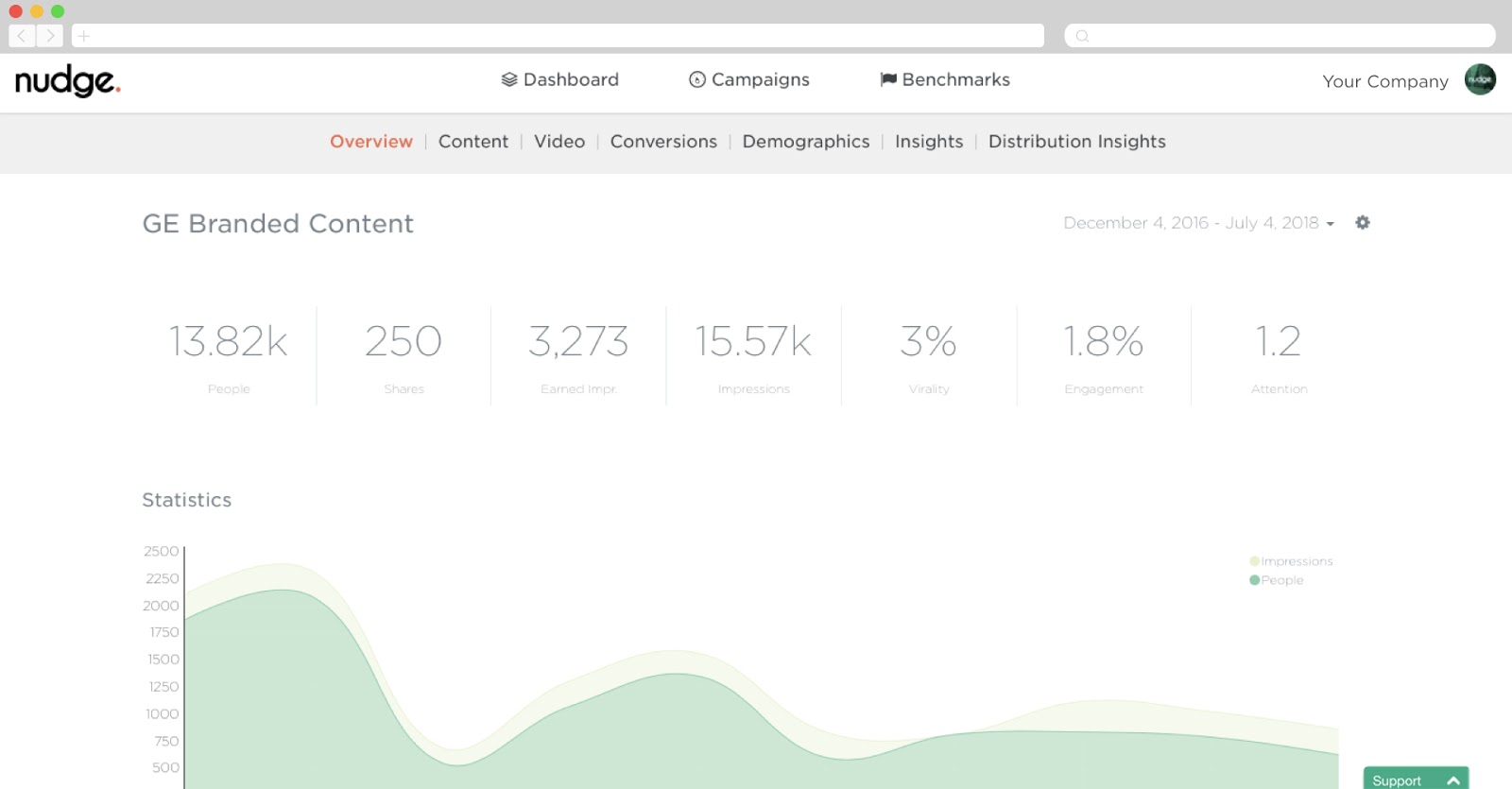This screenshot has height=789, width=1512.
Task: Switch to the Demographics tab
Action: 805,141
